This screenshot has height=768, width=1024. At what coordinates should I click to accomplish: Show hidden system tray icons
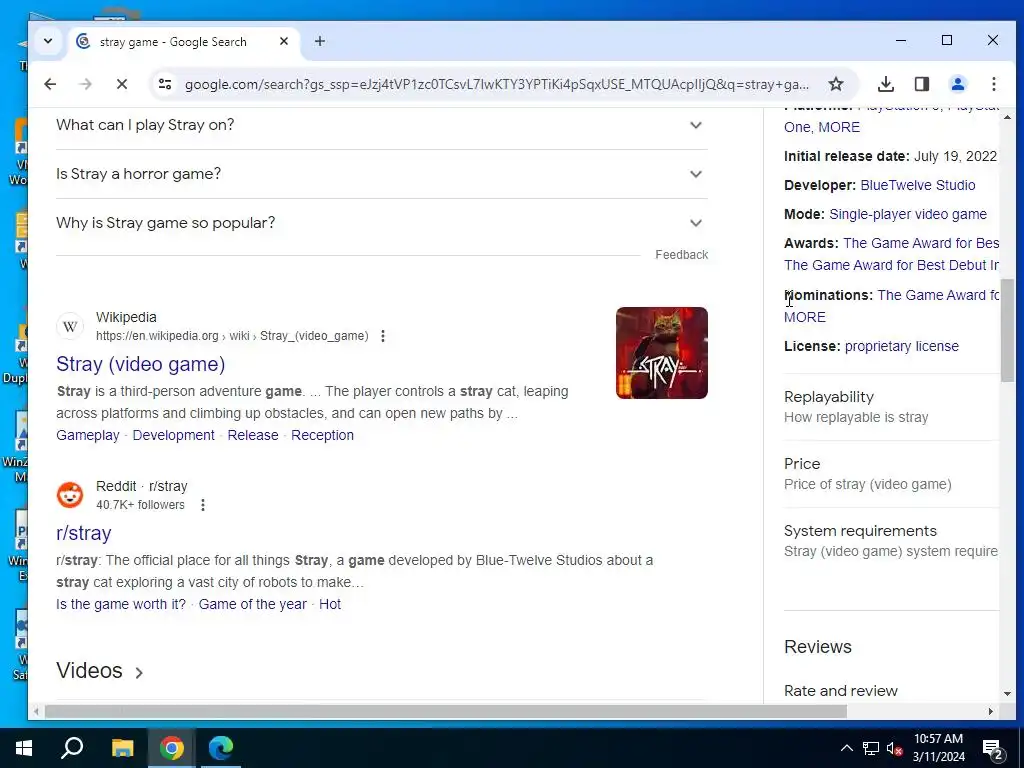[x=846, y=748]
